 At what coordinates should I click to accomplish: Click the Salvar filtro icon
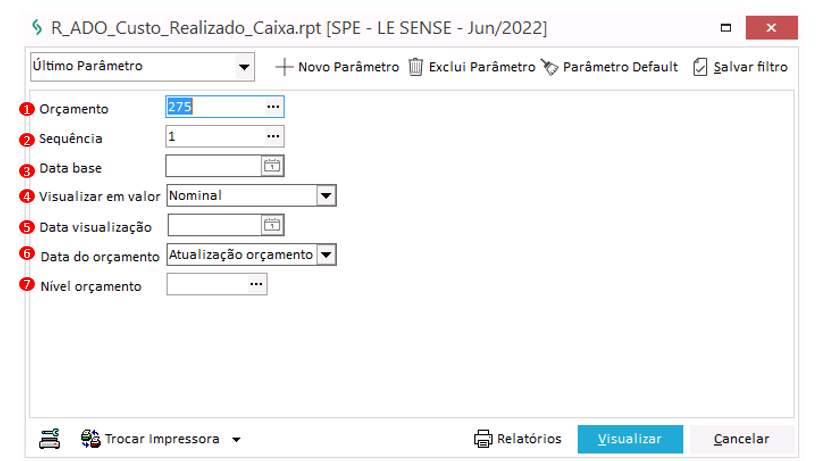pos(700,67)
